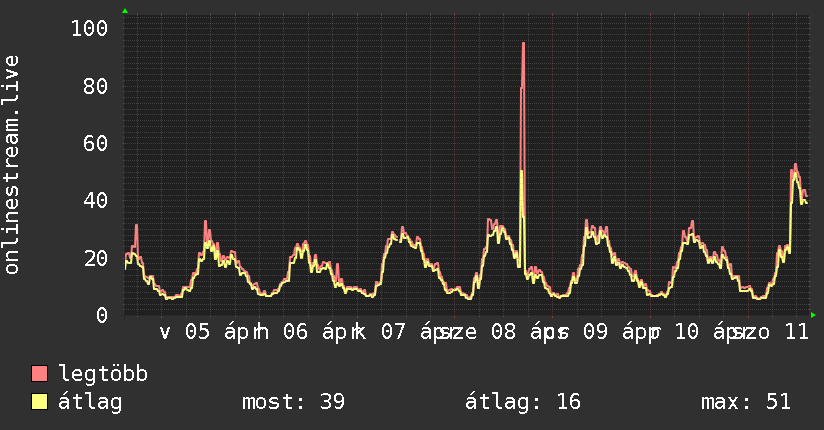Click the y-axis label 60

coord(96,143)
